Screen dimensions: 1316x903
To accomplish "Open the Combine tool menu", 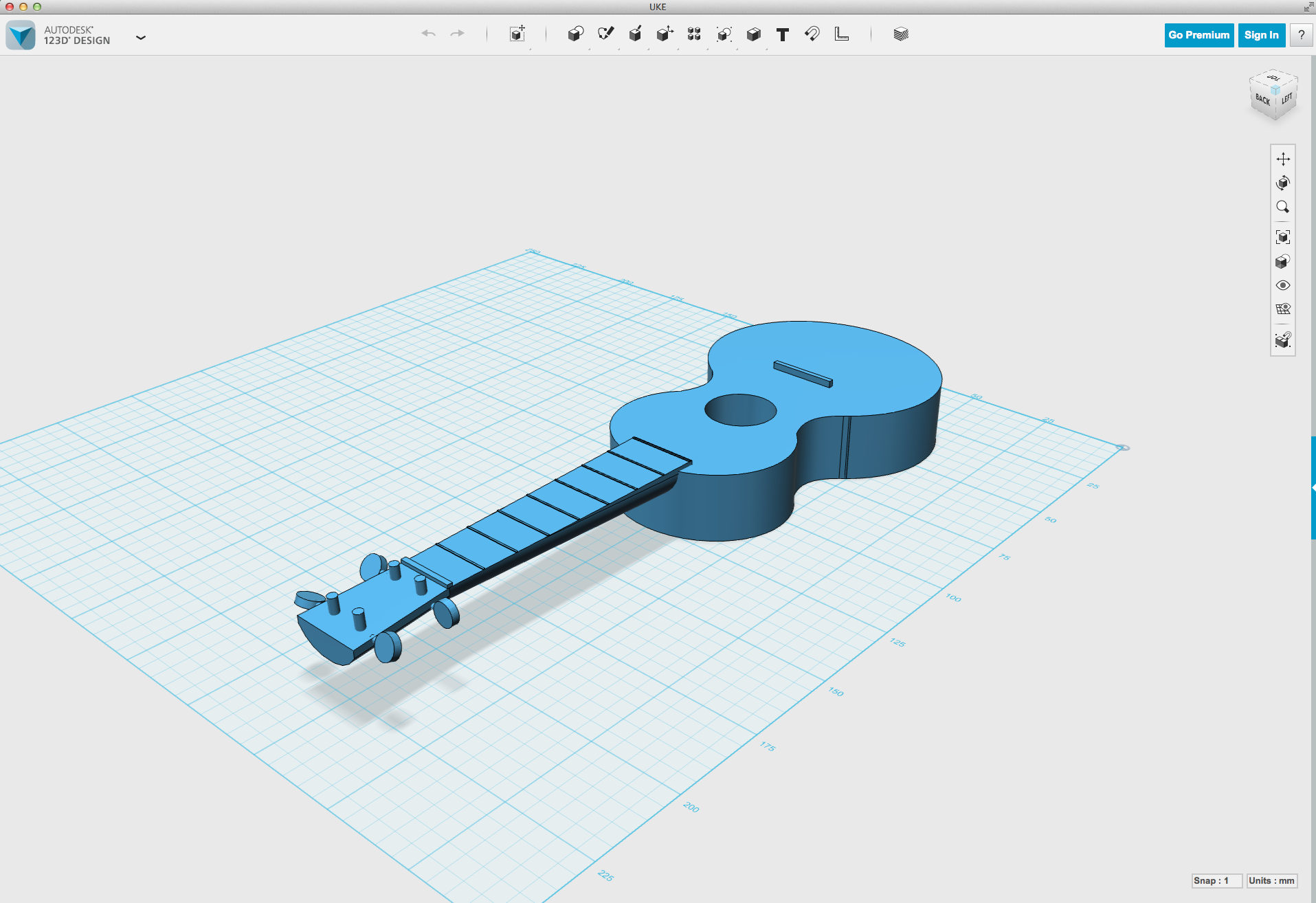I will pyautogui.click(x=753, y=34).
